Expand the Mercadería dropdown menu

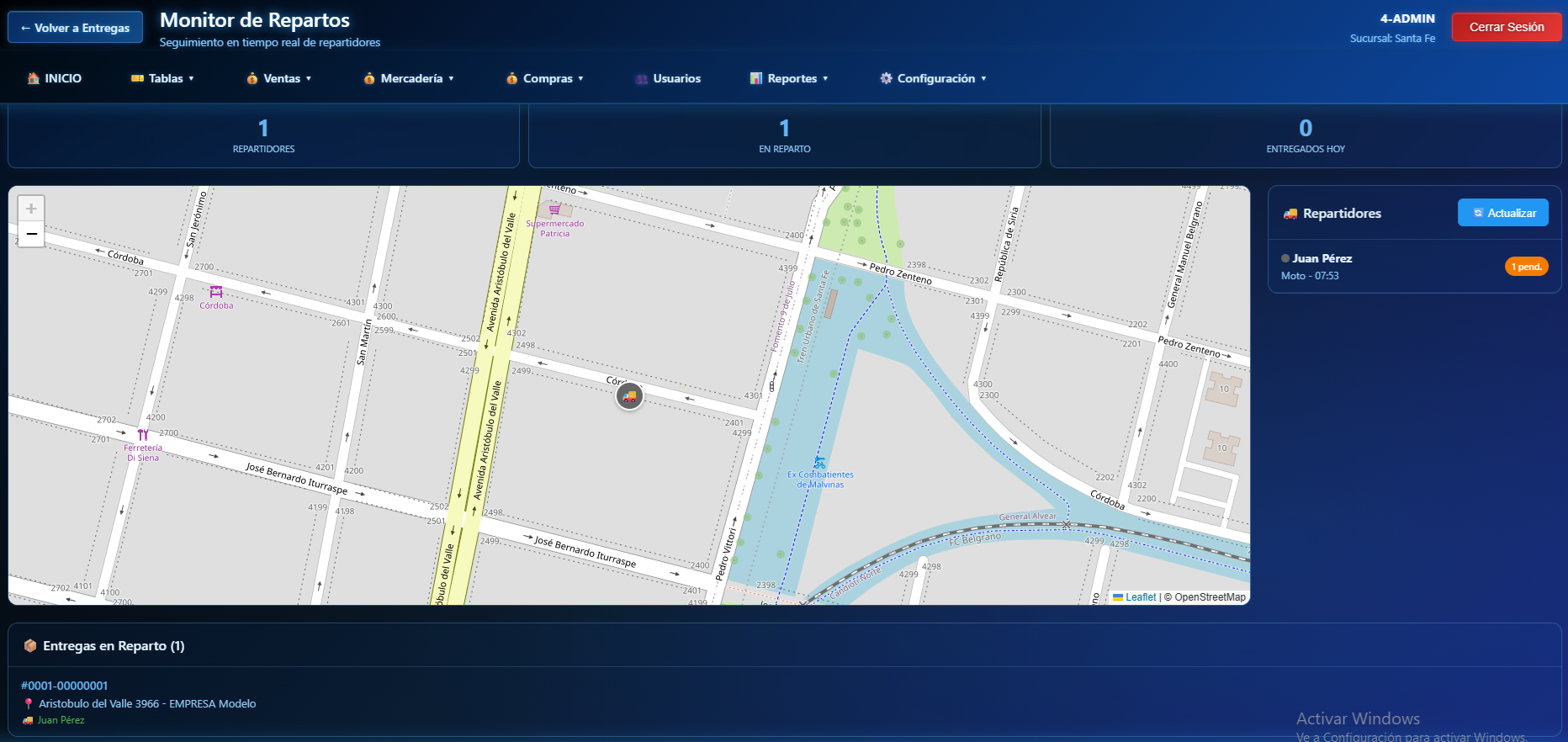410,78
